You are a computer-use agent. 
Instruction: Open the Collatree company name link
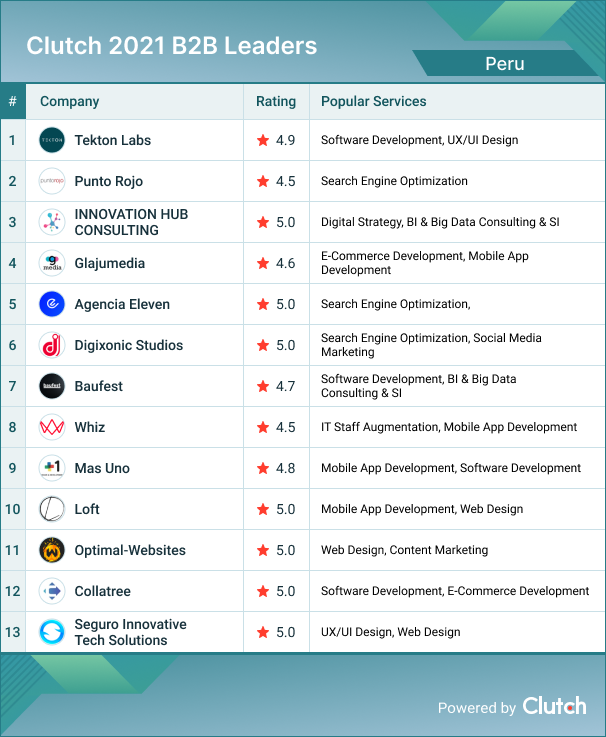point(102,591)
